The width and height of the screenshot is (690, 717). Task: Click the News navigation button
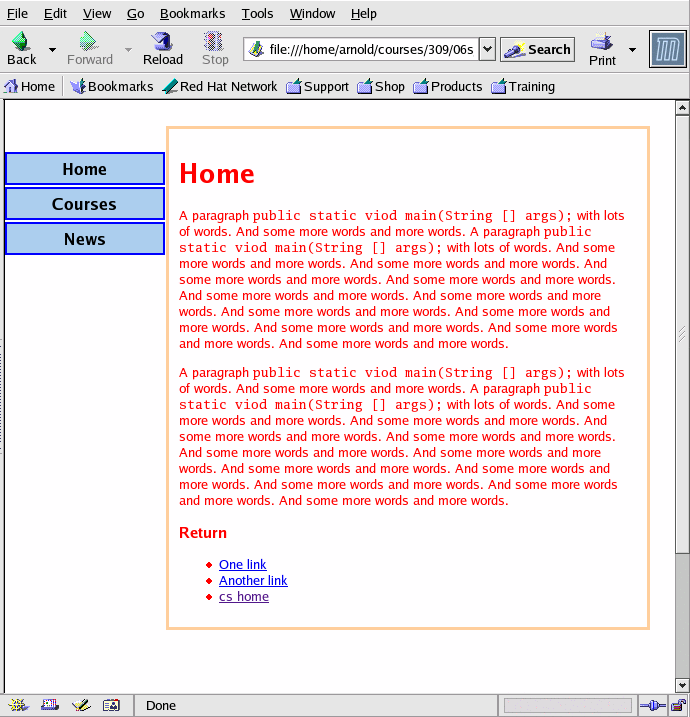pyautogui.click(x=85, y=239)
